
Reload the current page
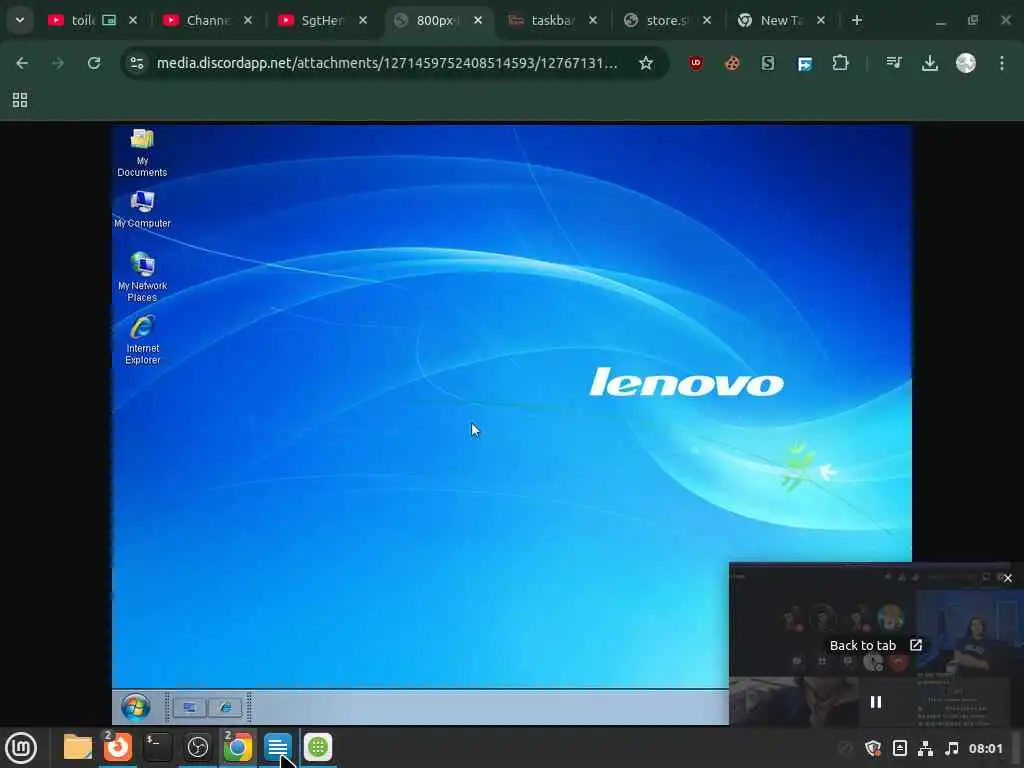pos(94,63)
